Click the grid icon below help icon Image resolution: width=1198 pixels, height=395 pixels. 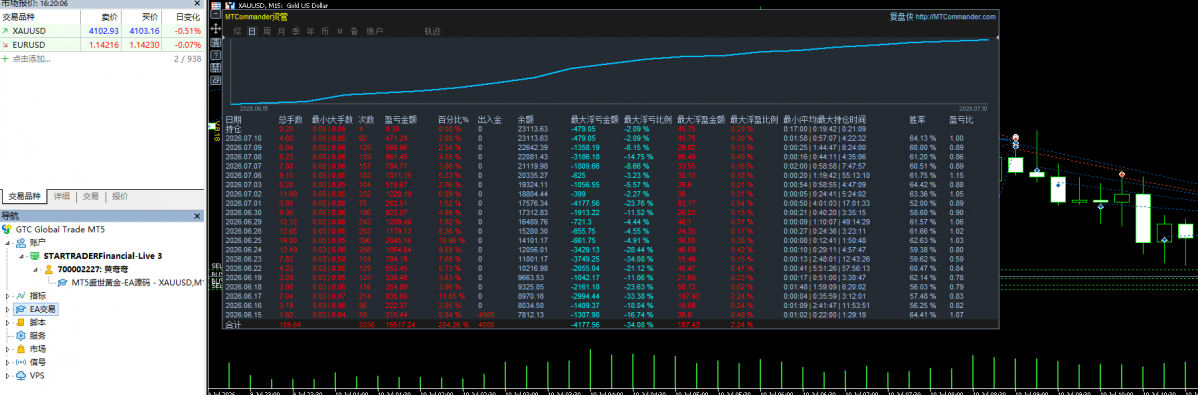[x=215, y=67]
